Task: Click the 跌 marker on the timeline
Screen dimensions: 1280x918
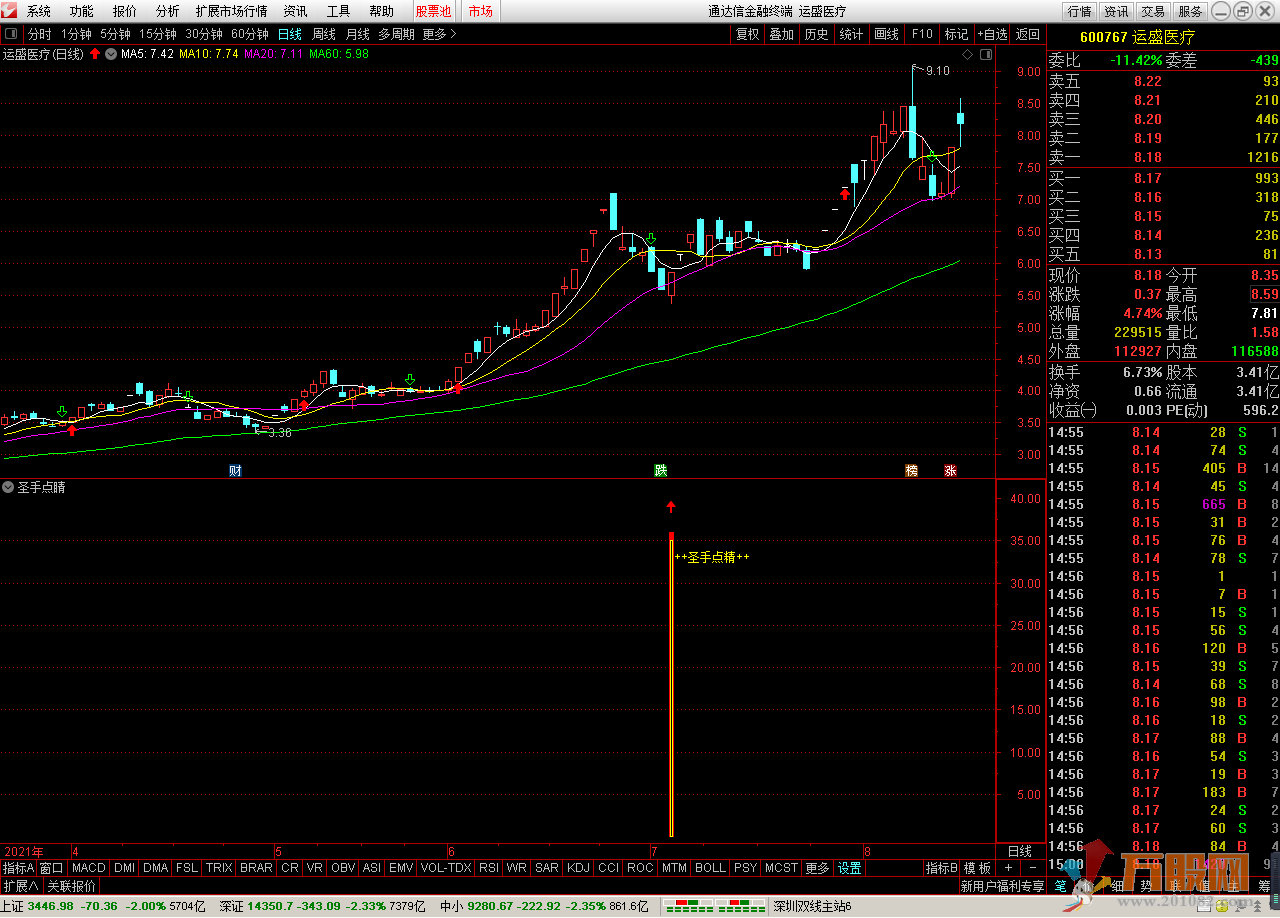Action: [x=660, y=470]
